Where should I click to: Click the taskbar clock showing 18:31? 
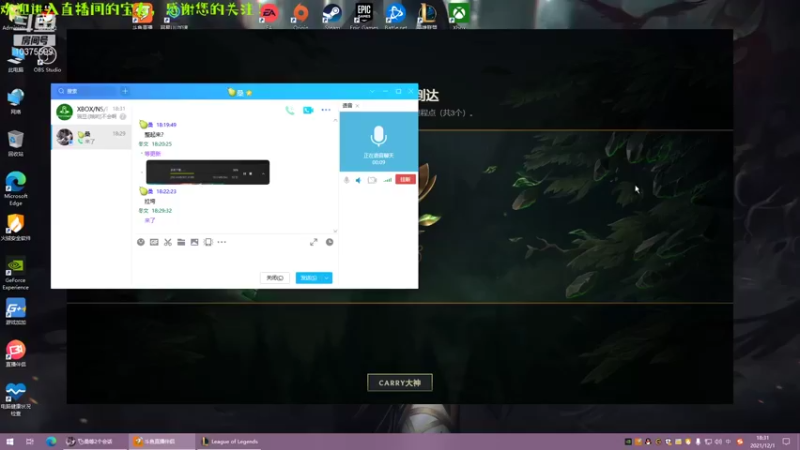[x=762, y=441]
